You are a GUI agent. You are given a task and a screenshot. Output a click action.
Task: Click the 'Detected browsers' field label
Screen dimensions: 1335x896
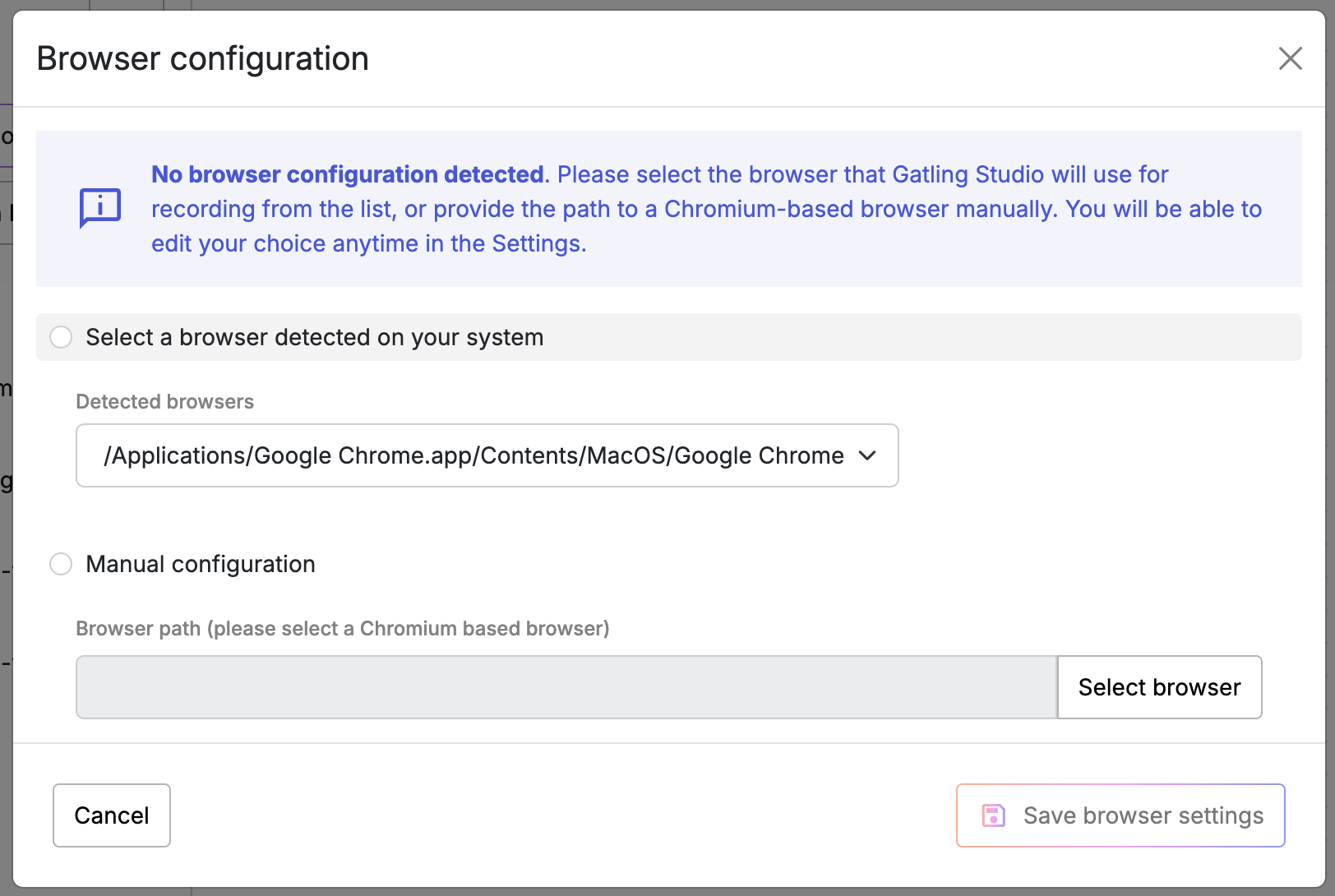click(x=164, y=401)
